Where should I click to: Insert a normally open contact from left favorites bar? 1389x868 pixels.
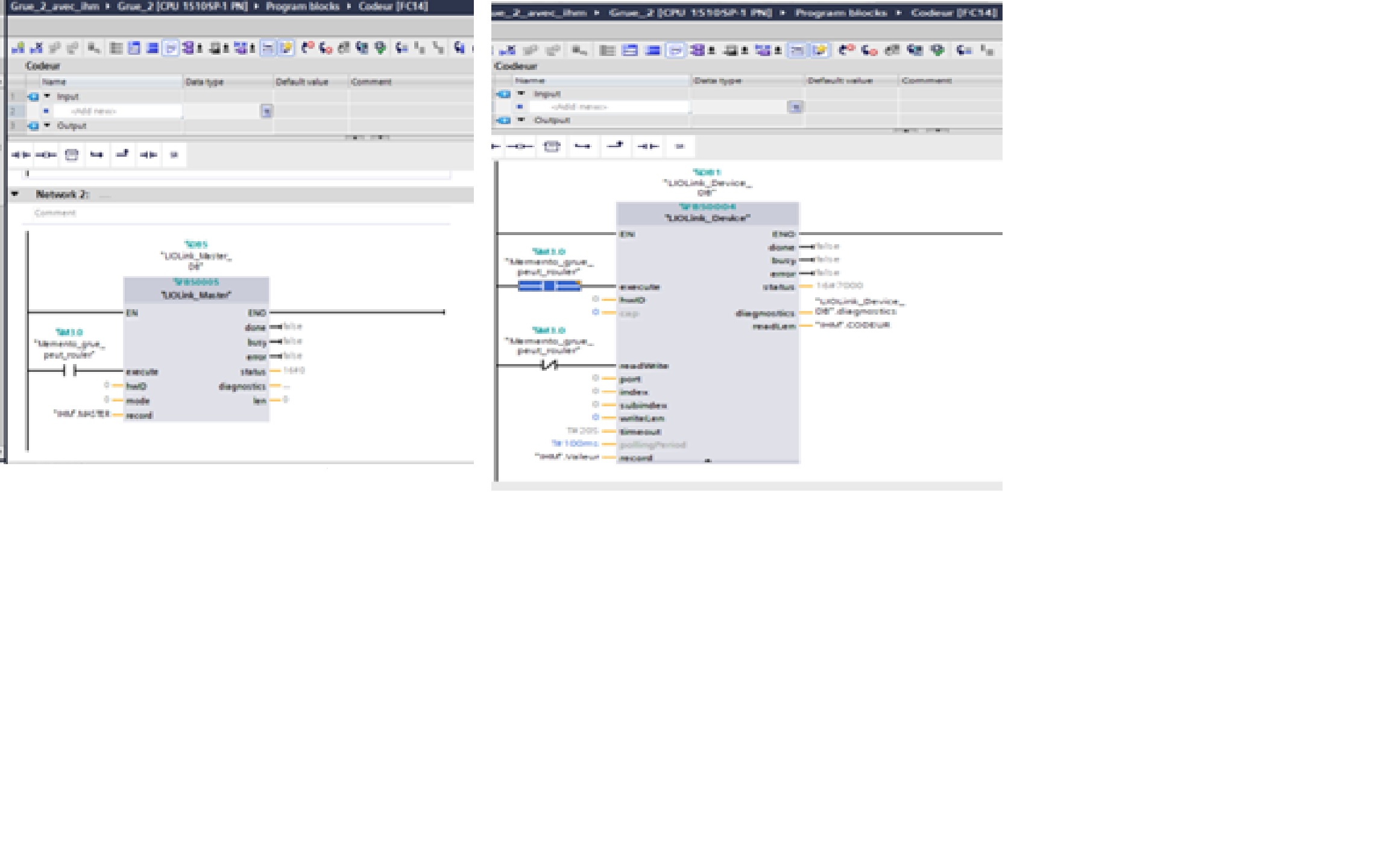pyautogui.click(x=20, y=155)
